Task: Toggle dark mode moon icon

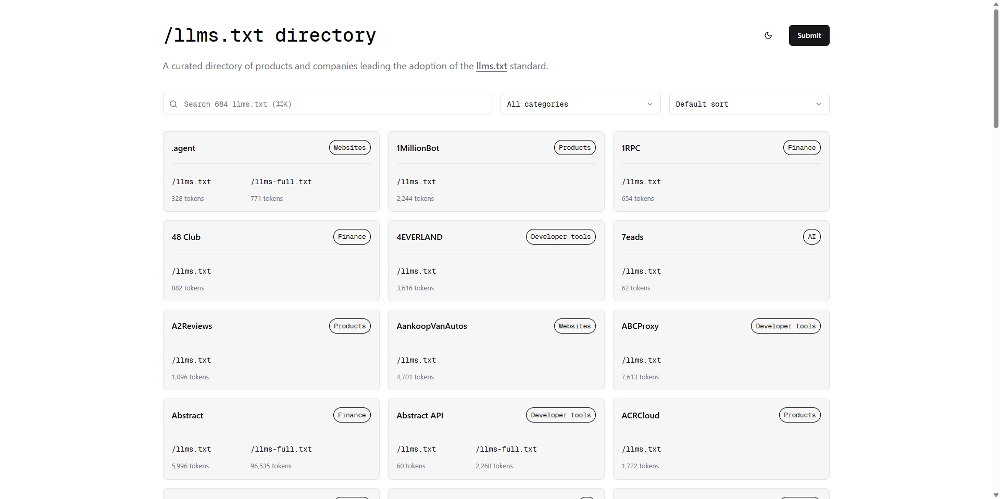Action: click(x=768, y=36)
